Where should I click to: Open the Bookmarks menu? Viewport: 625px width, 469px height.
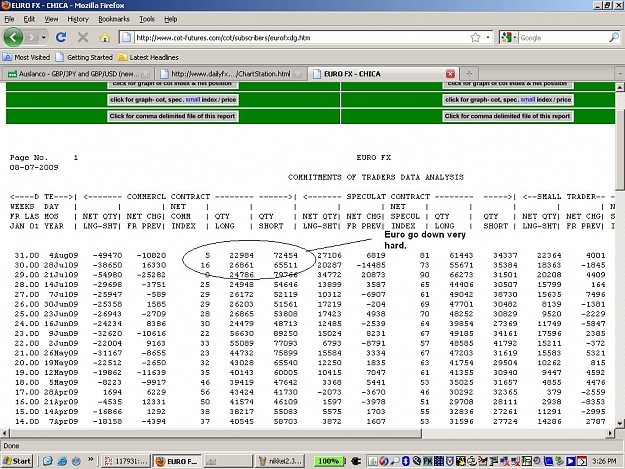[x=114, y=19]
